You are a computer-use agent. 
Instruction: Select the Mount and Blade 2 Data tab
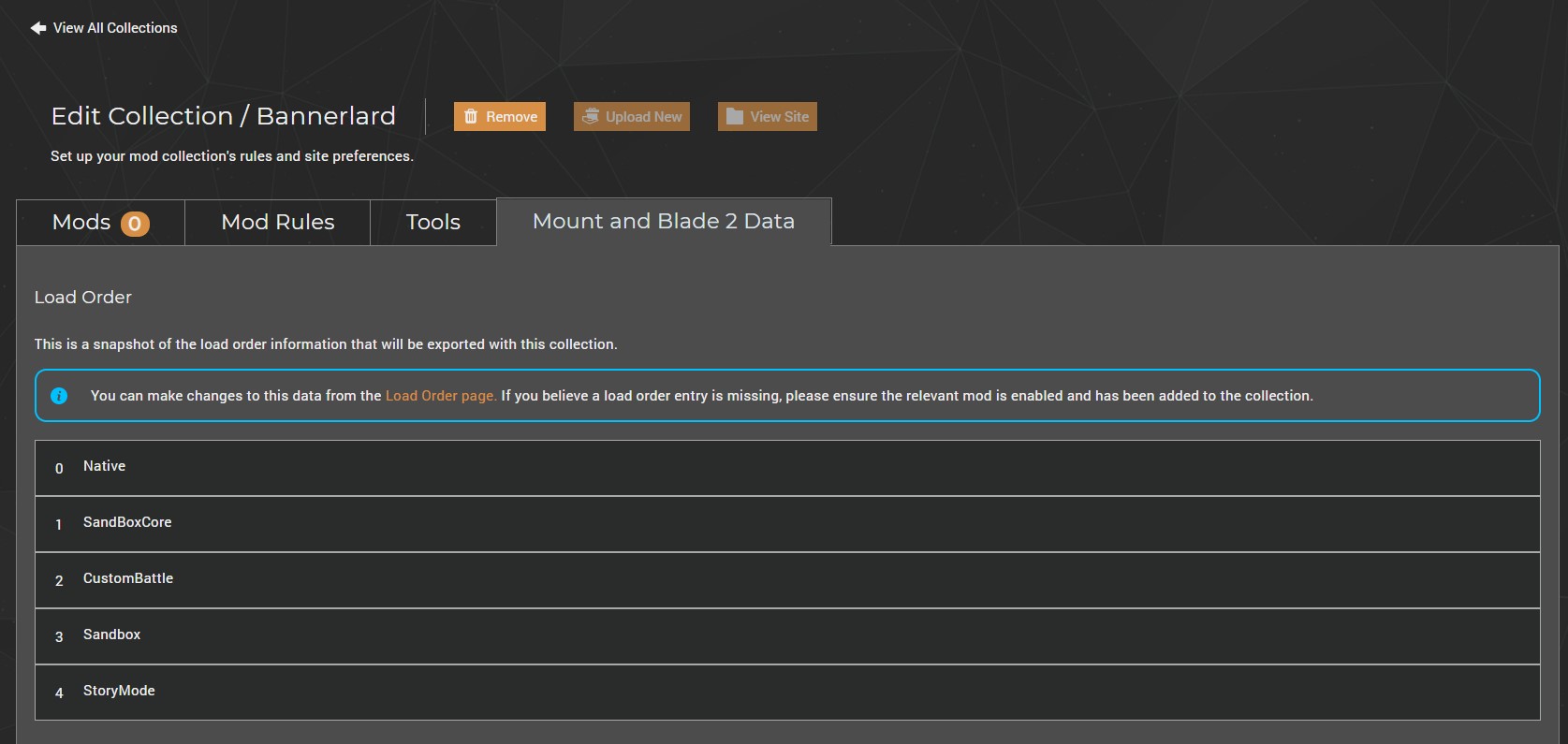click(664, 222)
